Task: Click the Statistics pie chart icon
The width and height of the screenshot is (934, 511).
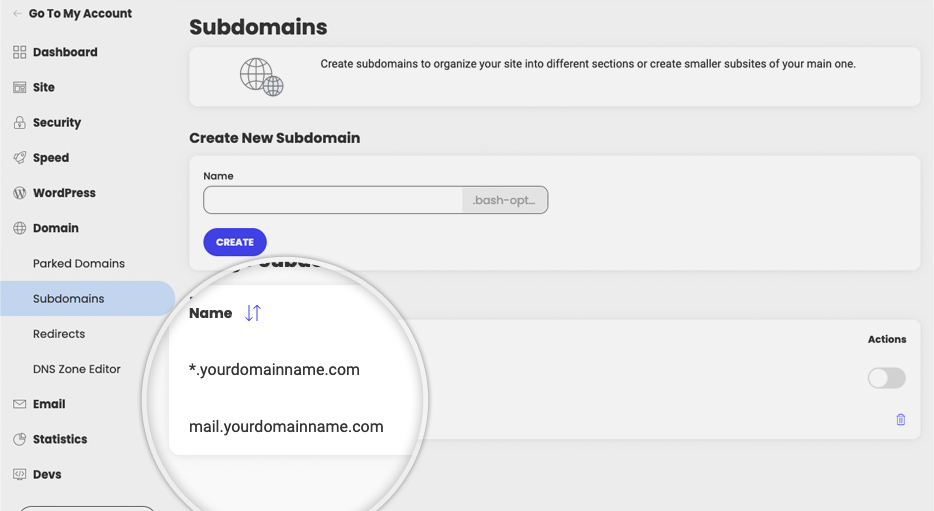Action: tap(20, 439)
